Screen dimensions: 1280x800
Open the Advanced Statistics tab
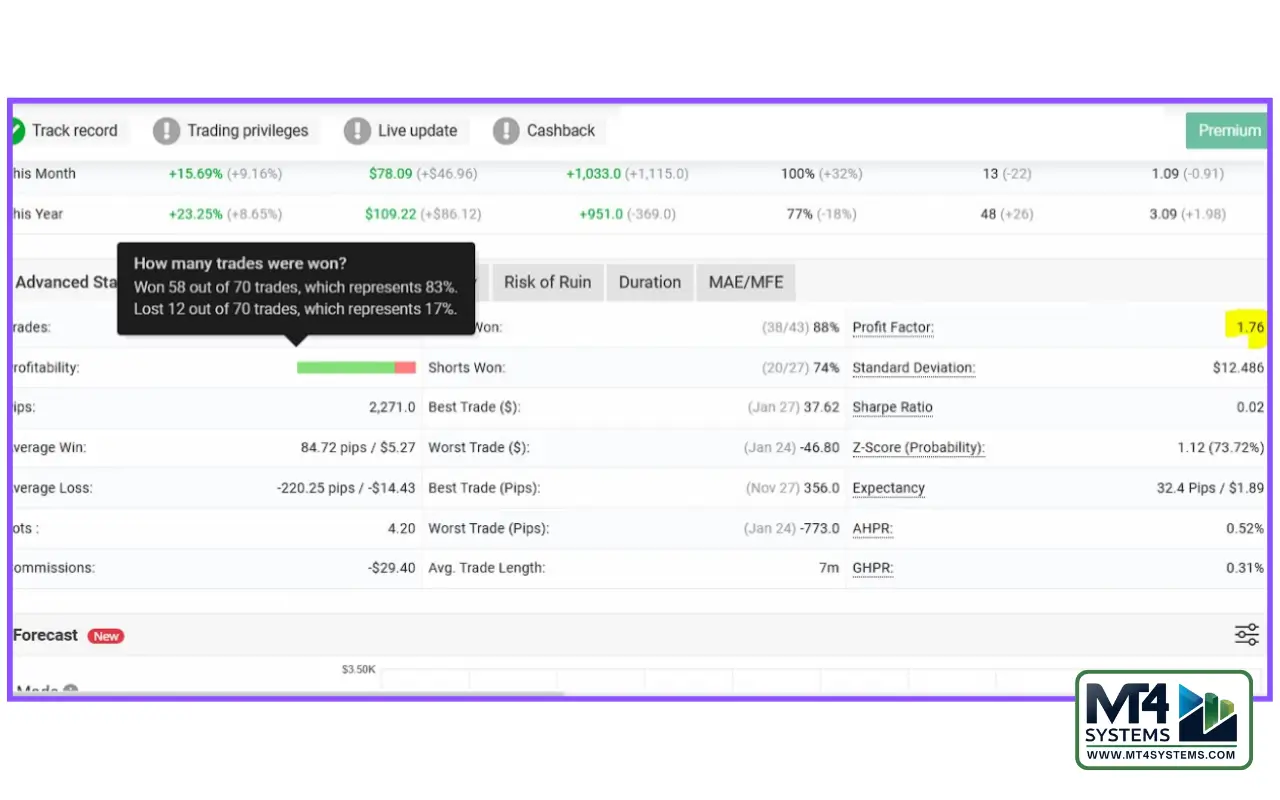(x=66, y=282)
